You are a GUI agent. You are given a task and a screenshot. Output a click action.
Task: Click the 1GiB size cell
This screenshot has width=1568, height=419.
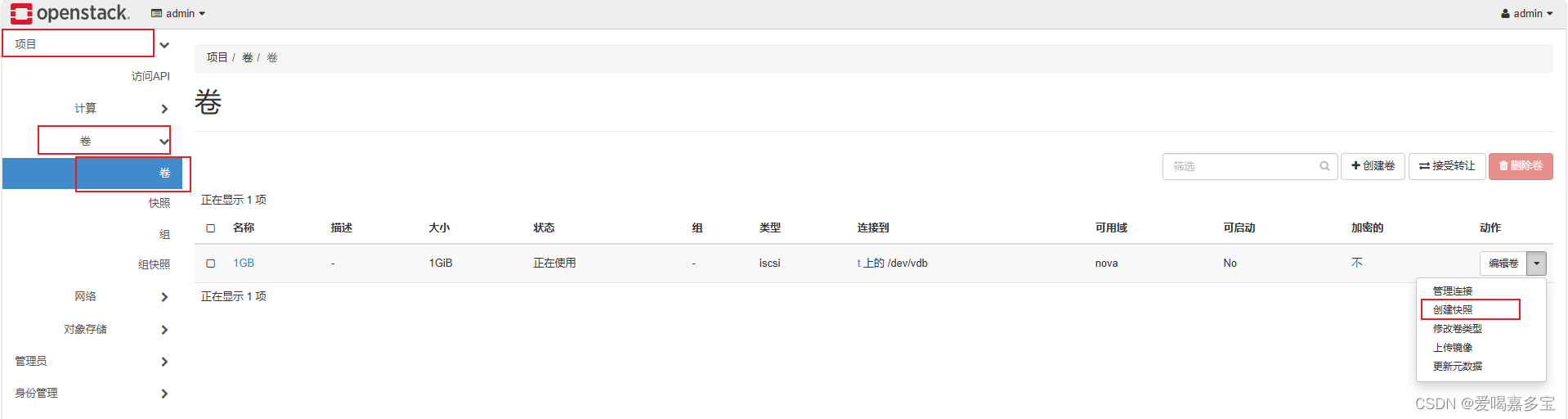tap(441, 263)
